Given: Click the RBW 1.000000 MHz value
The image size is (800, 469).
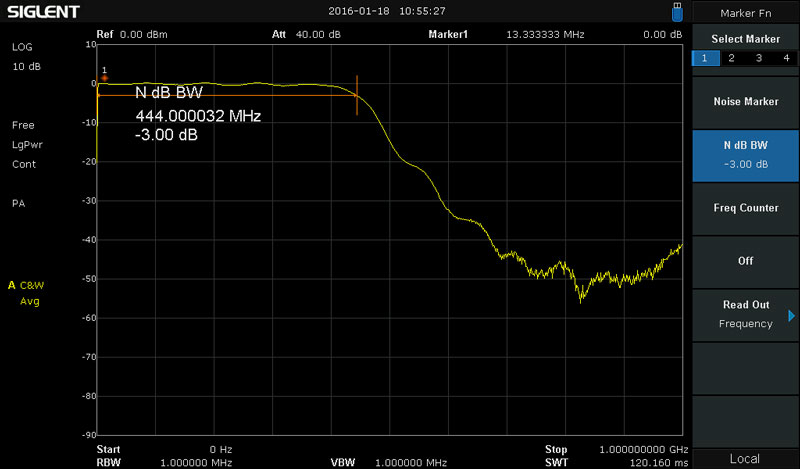Looking at the screenshot, I should 196,463.
